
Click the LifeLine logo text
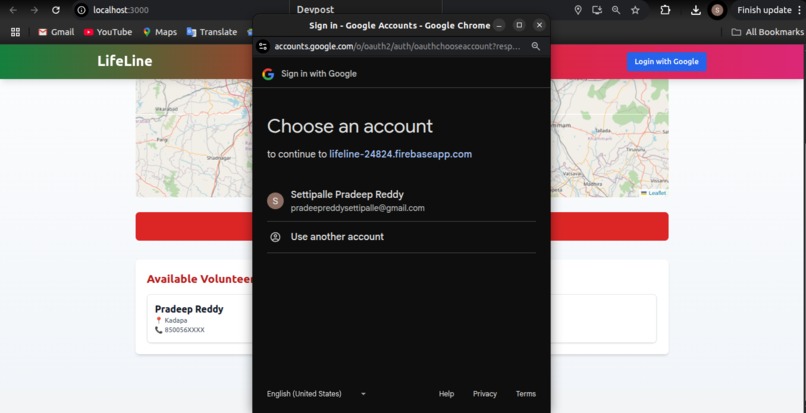click(x=125, y=61)
